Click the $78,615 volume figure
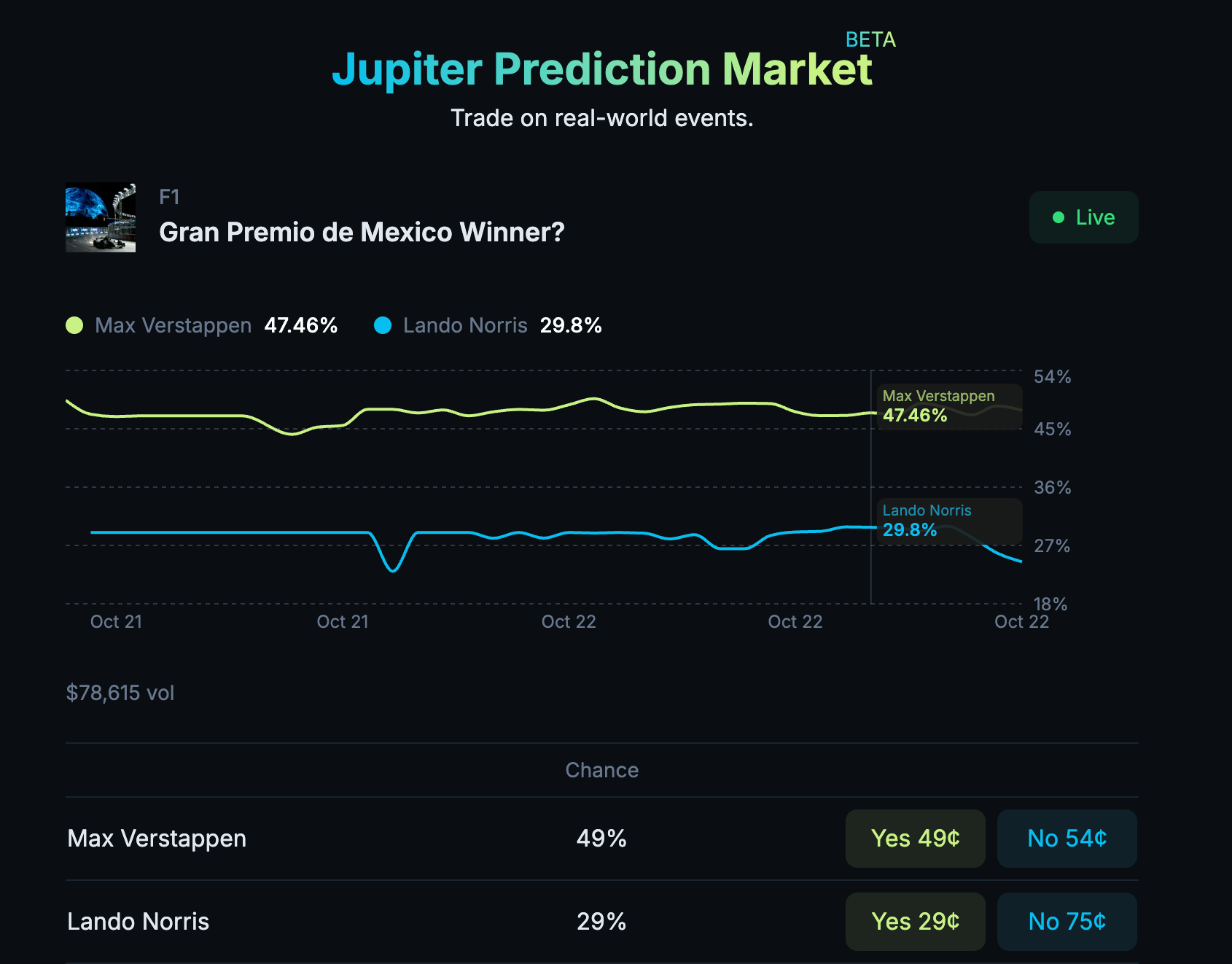The height and width of the screenshot is (964, 1232). pos(120,693)
